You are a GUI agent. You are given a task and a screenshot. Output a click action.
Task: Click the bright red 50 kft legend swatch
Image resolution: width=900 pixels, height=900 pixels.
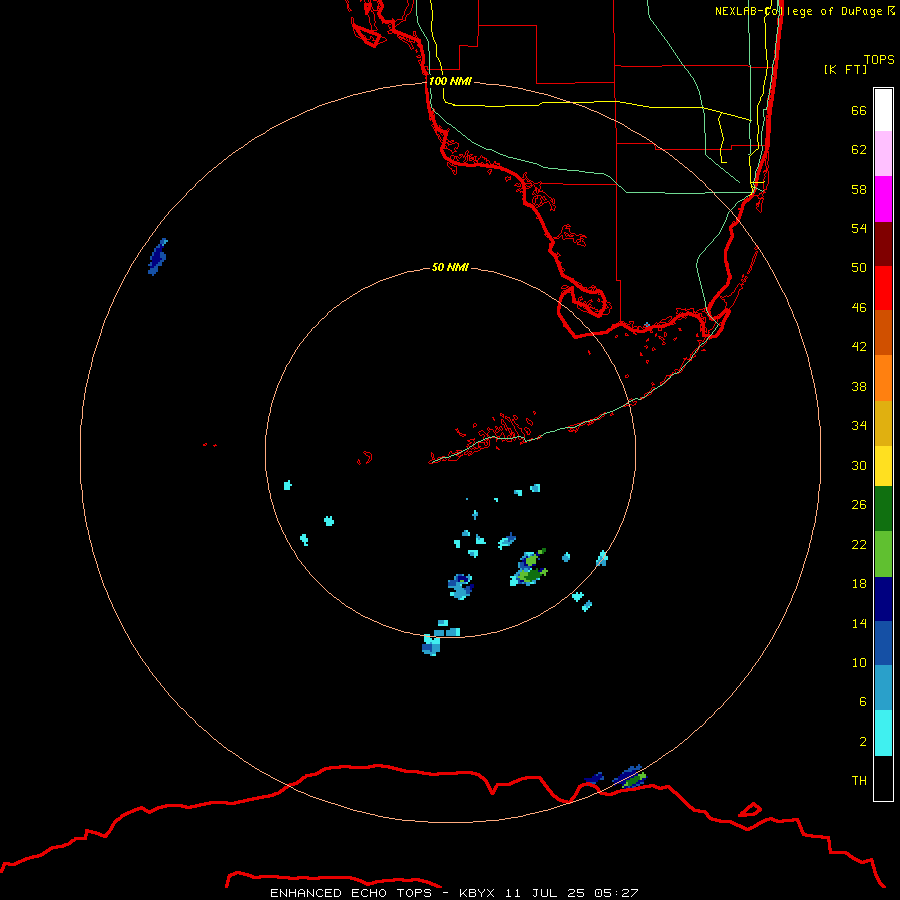point(883,288)
